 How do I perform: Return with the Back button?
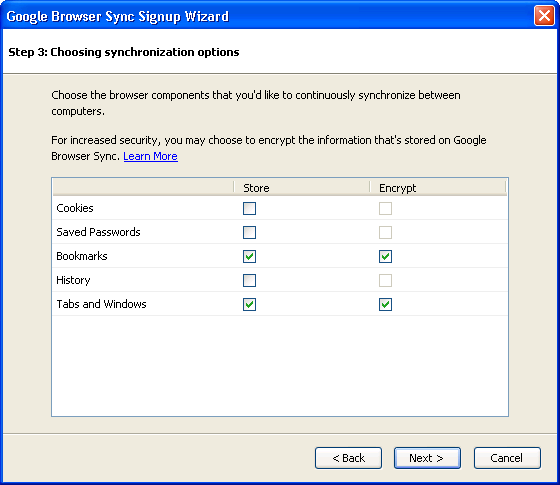pos(348,458)
